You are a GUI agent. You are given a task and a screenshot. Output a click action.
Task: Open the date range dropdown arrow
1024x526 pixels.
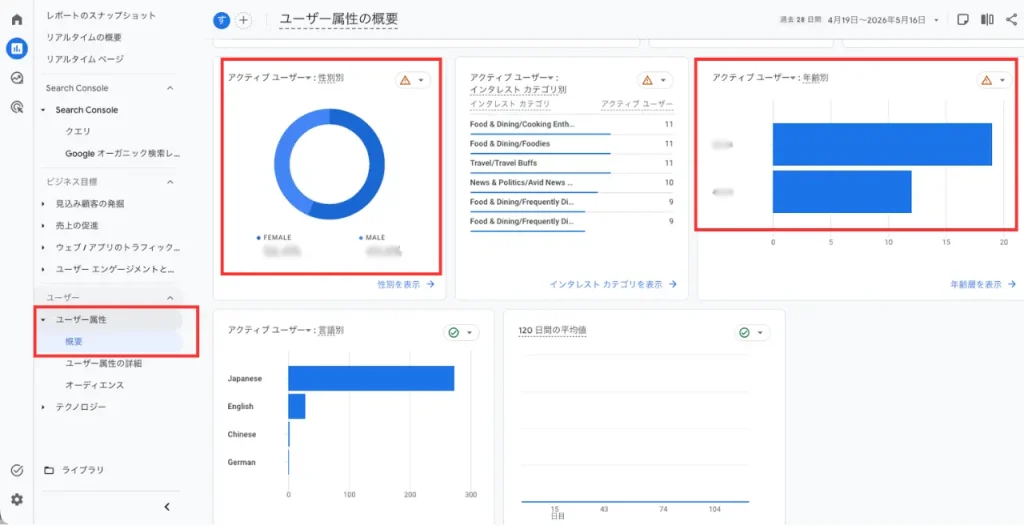click(x=936, y=20)
